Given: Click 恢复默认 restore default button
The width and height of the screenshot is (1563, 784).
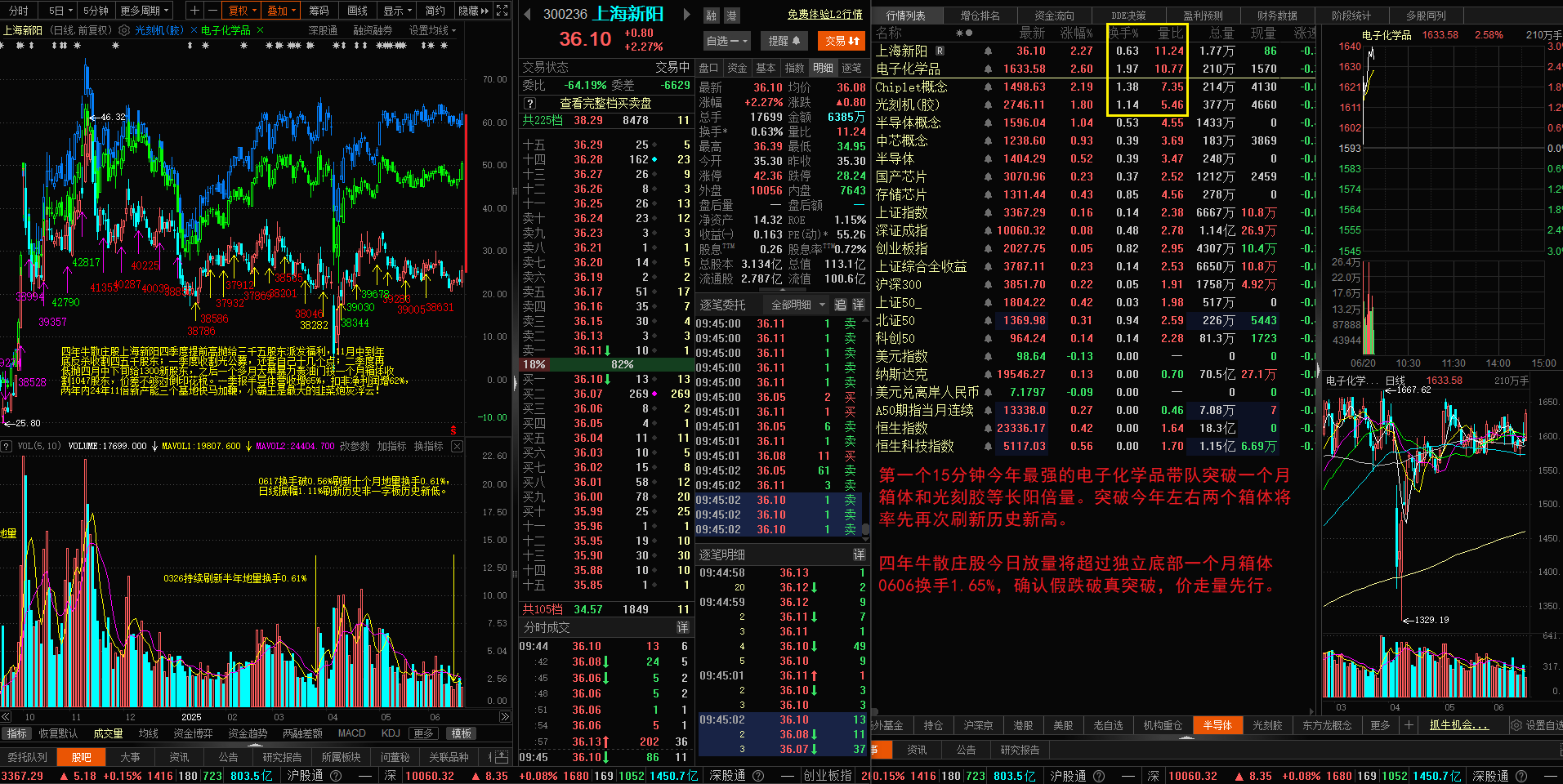Looking at the screenshot, I should [58, 733].
